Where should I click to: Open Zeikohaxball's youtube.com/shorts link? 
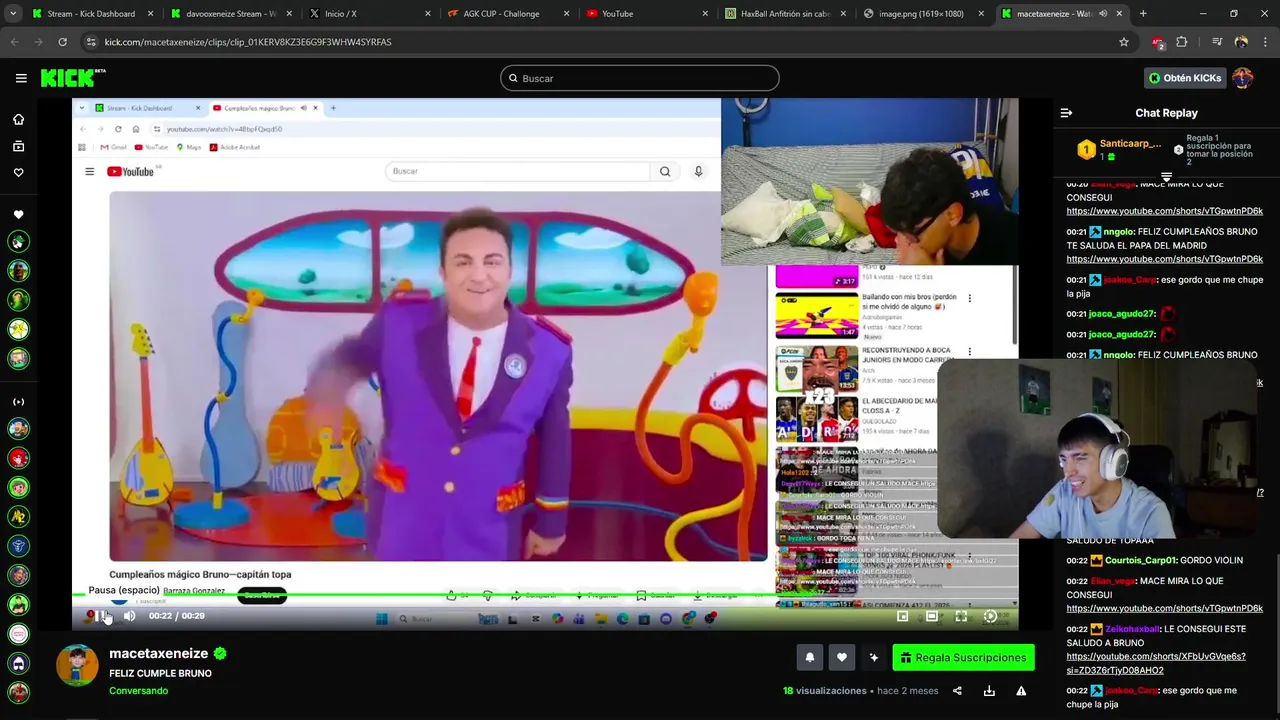(x=1155, y=663)
